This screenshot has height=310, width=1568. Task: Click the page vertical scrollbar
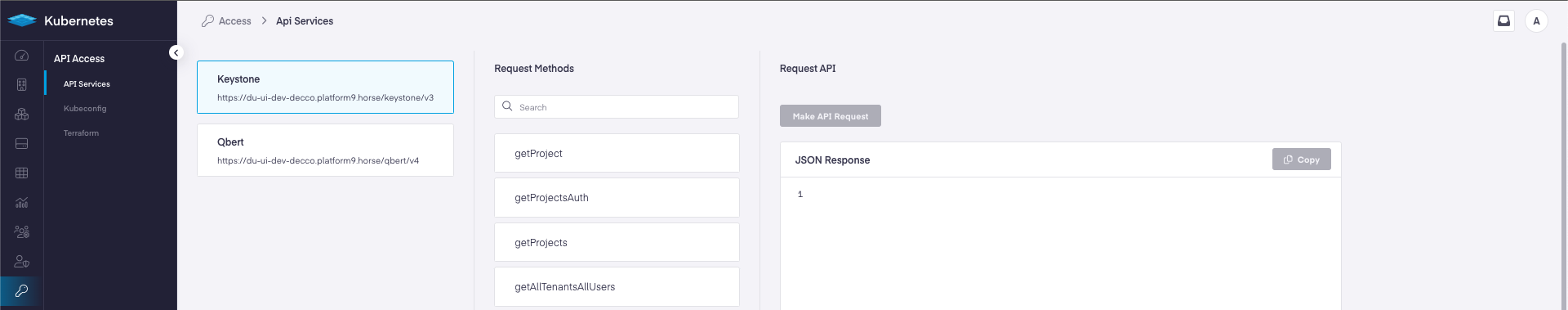coord(1563,175)
